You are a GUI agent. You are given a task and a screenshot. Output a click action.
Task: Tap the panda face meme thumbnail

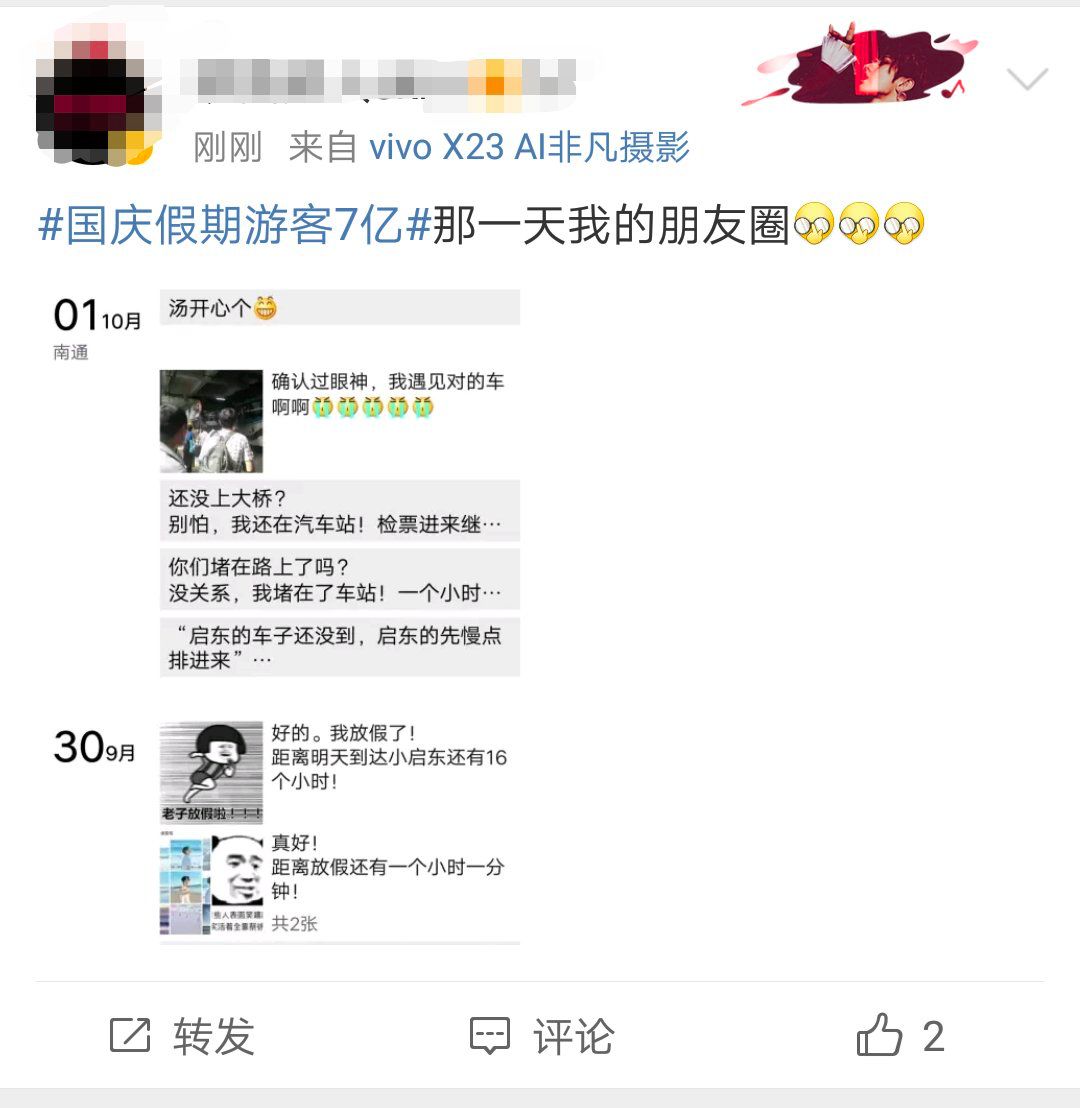[x=237, y=870]
